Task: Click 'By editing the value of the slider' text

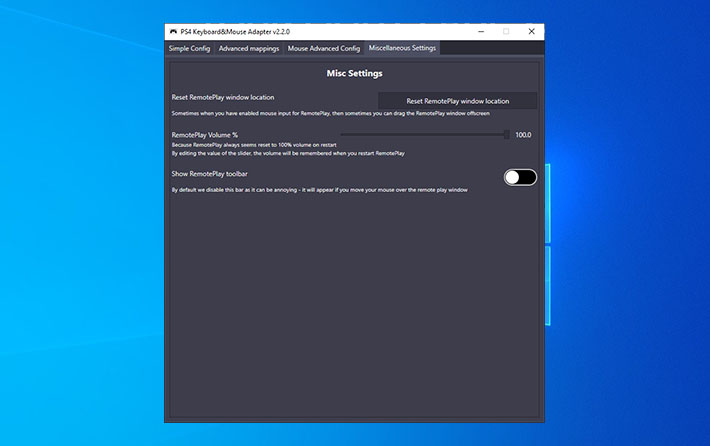Action: 288,153
